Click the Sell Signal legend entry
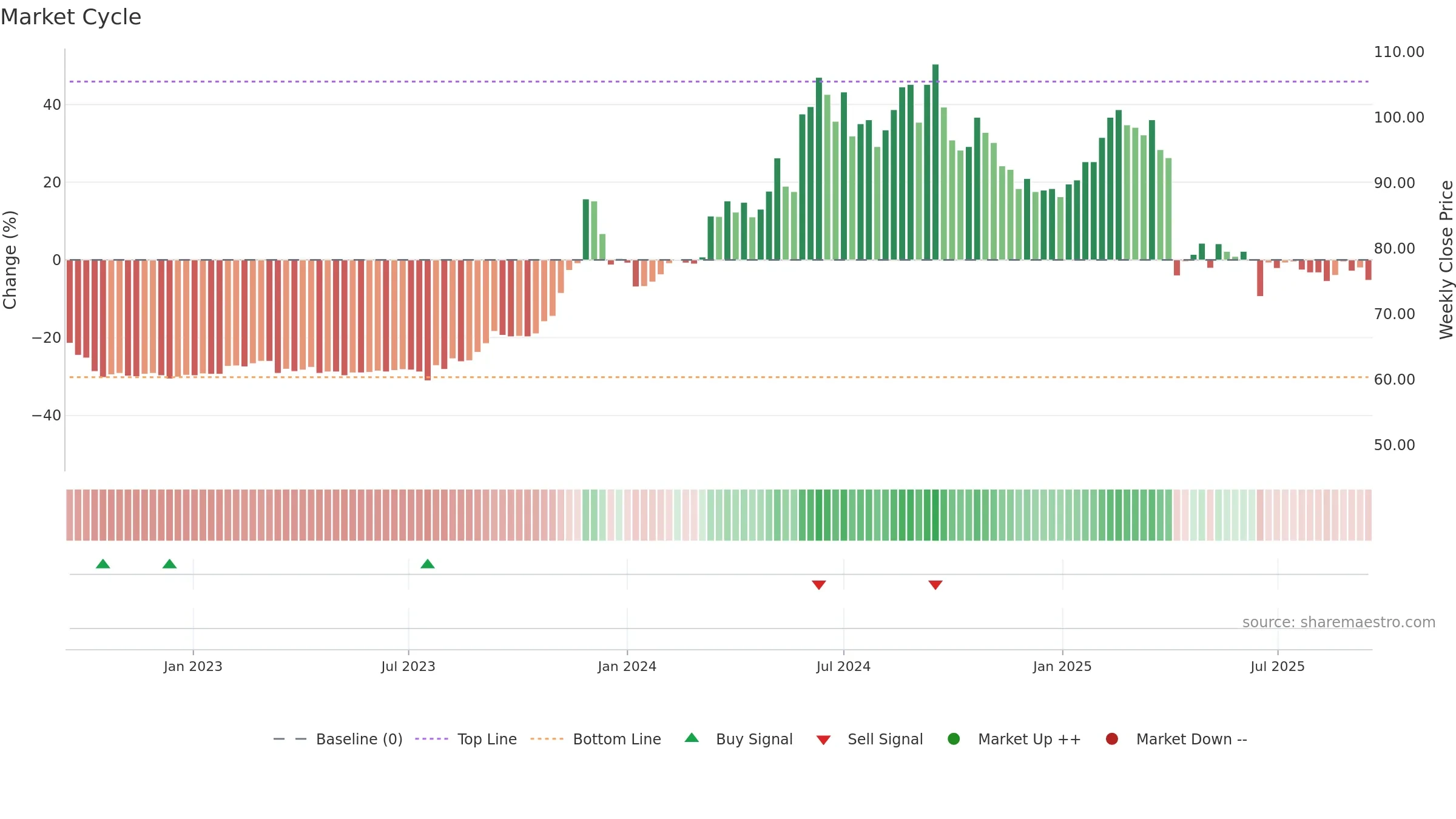Image resolution: width=1456 pixels, height=819 pixels. pos(869,739)
